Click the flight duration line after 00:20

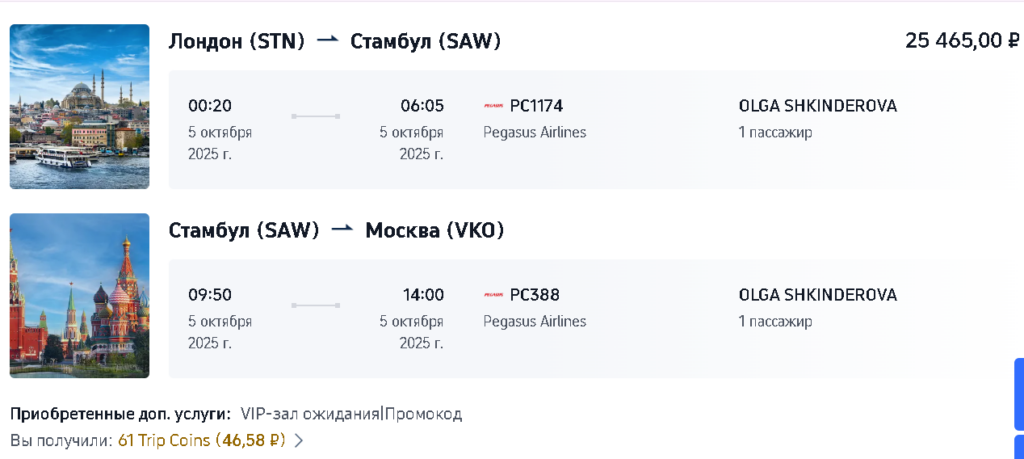(x=315, y=117)
